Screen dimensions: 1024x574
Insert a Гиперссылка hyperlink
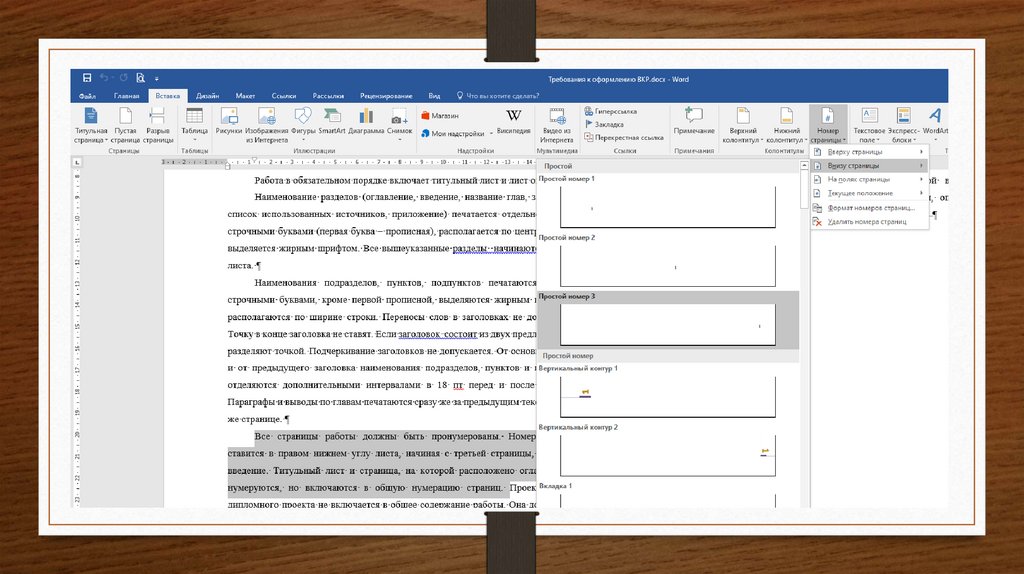pyautogui.click(x=611, y=112)
